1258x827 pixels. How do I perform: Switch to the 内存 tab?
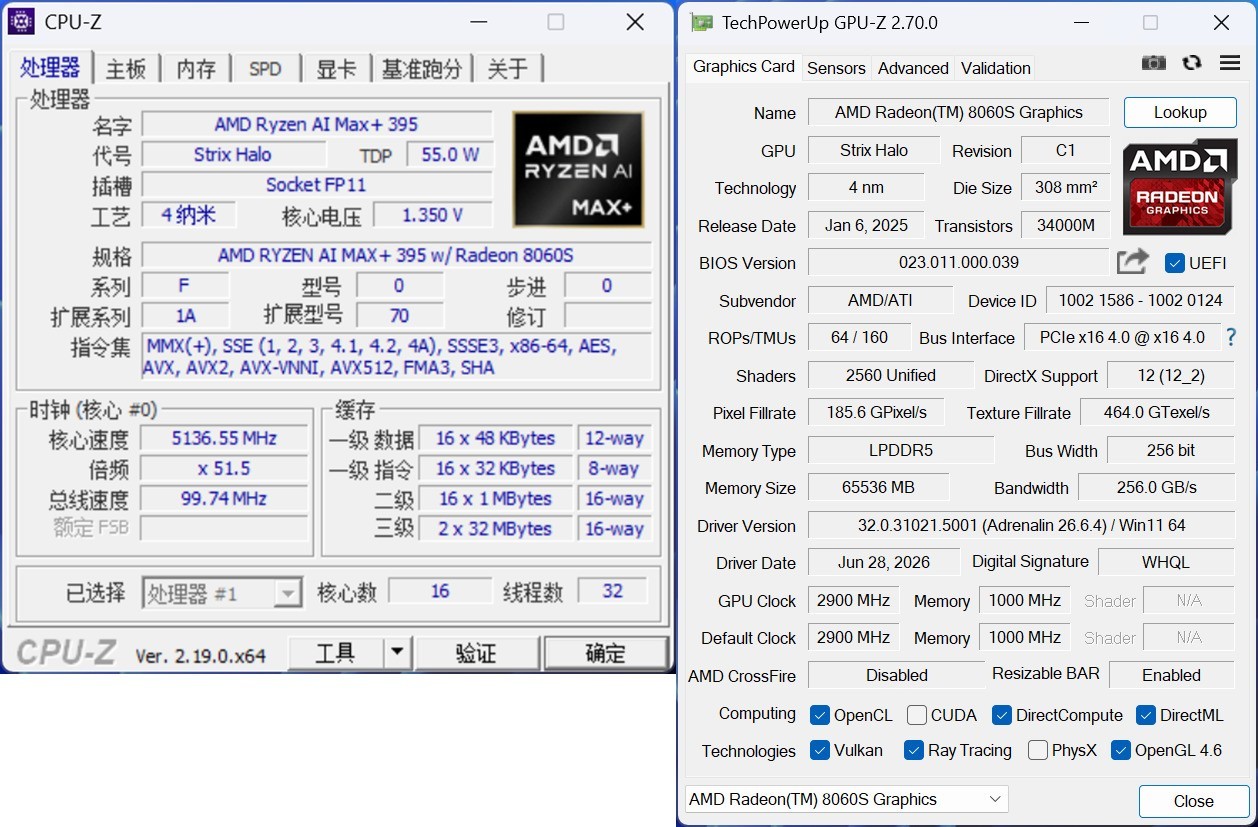(x=196, y=69)
